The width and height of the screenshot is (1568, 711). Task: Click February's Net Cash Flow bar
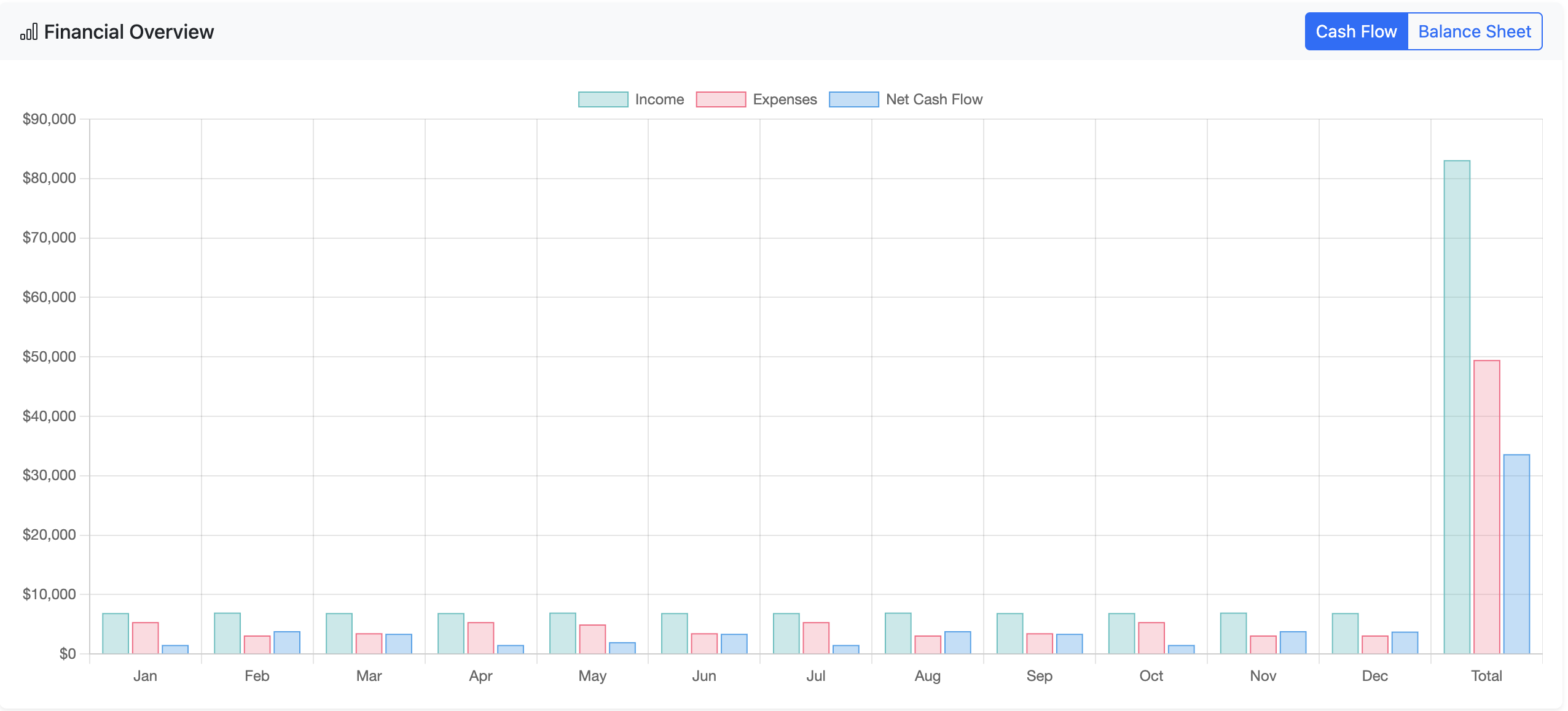[287, 642]
